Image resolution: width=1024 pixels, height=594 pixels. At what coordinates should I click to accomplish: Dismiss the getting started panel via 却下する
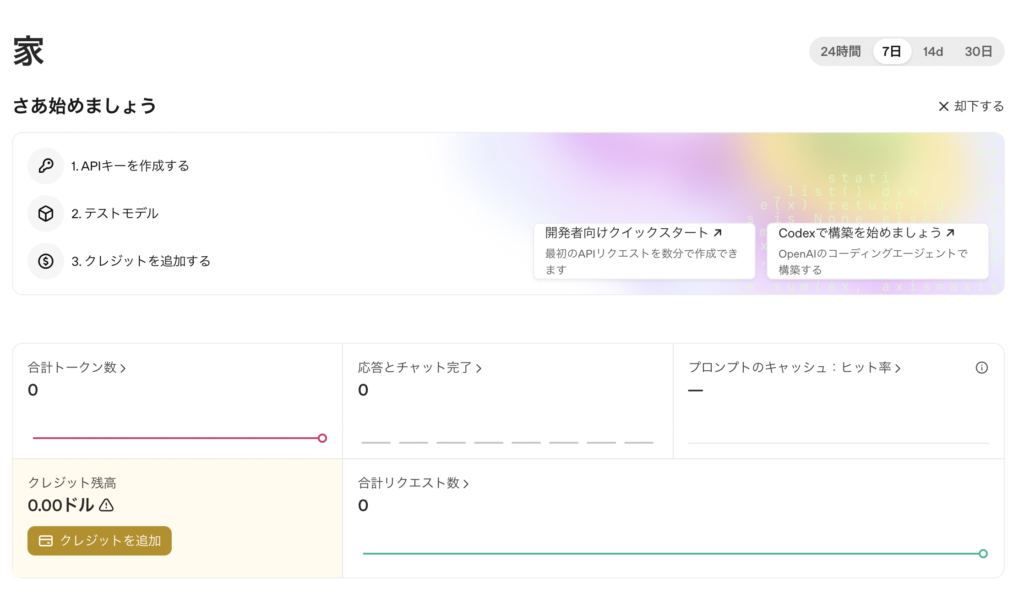pos(971,106)
